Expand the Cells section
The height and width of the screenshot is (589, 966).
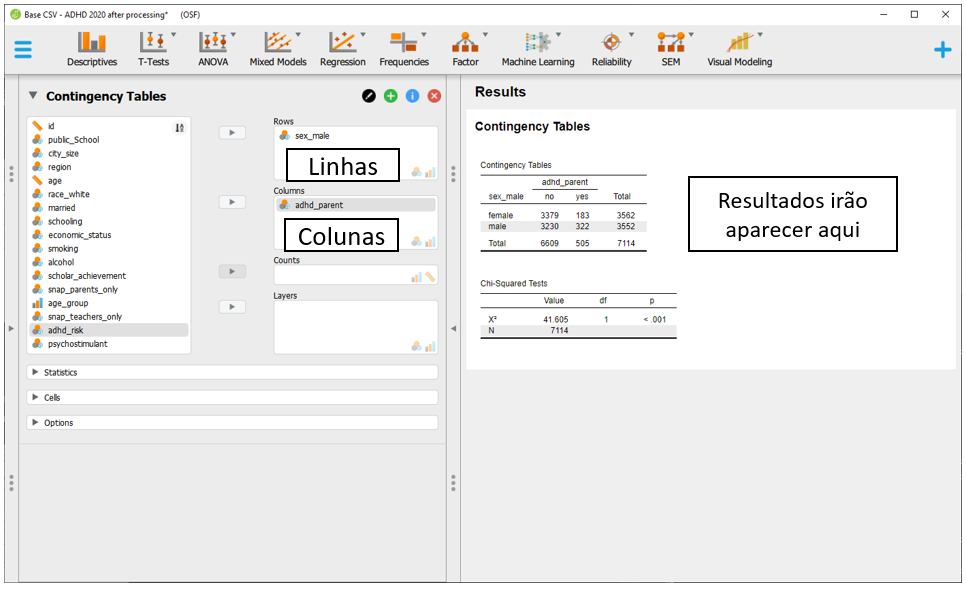[x=52, y=397]
